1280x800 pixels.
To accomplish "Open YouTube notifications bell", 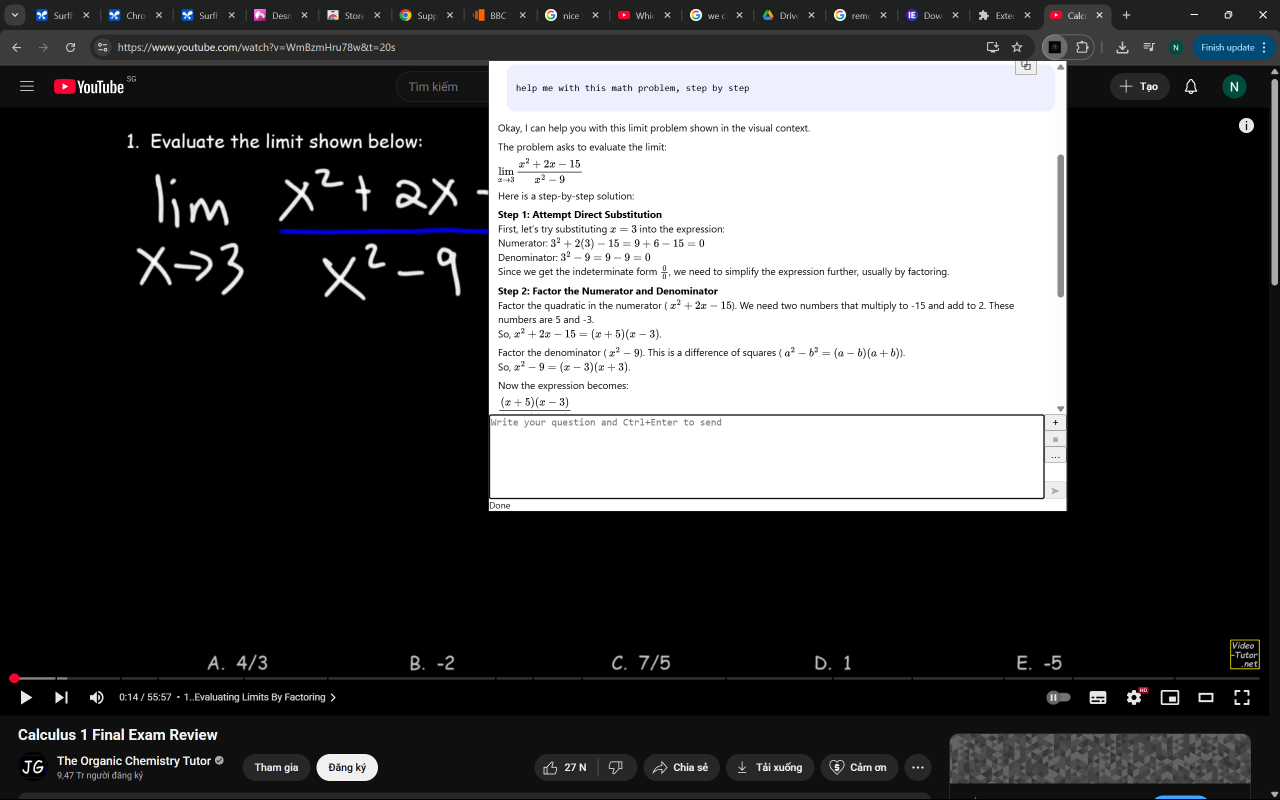I will (1191, 87).
